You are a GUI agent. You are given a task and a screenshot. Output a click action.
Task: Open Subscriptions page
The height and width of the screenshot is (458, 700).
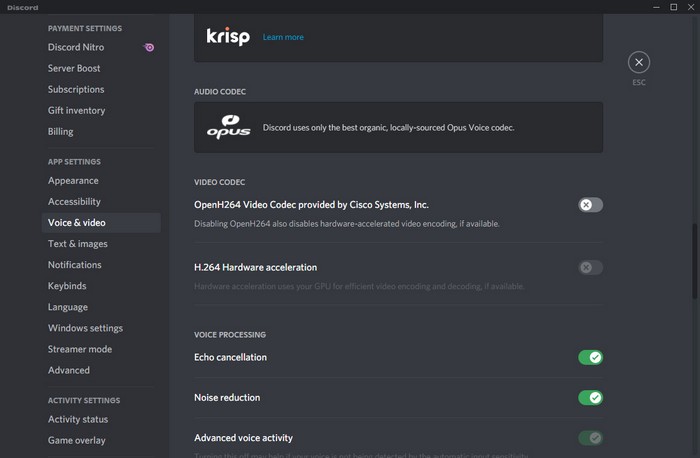click(101, 89)
